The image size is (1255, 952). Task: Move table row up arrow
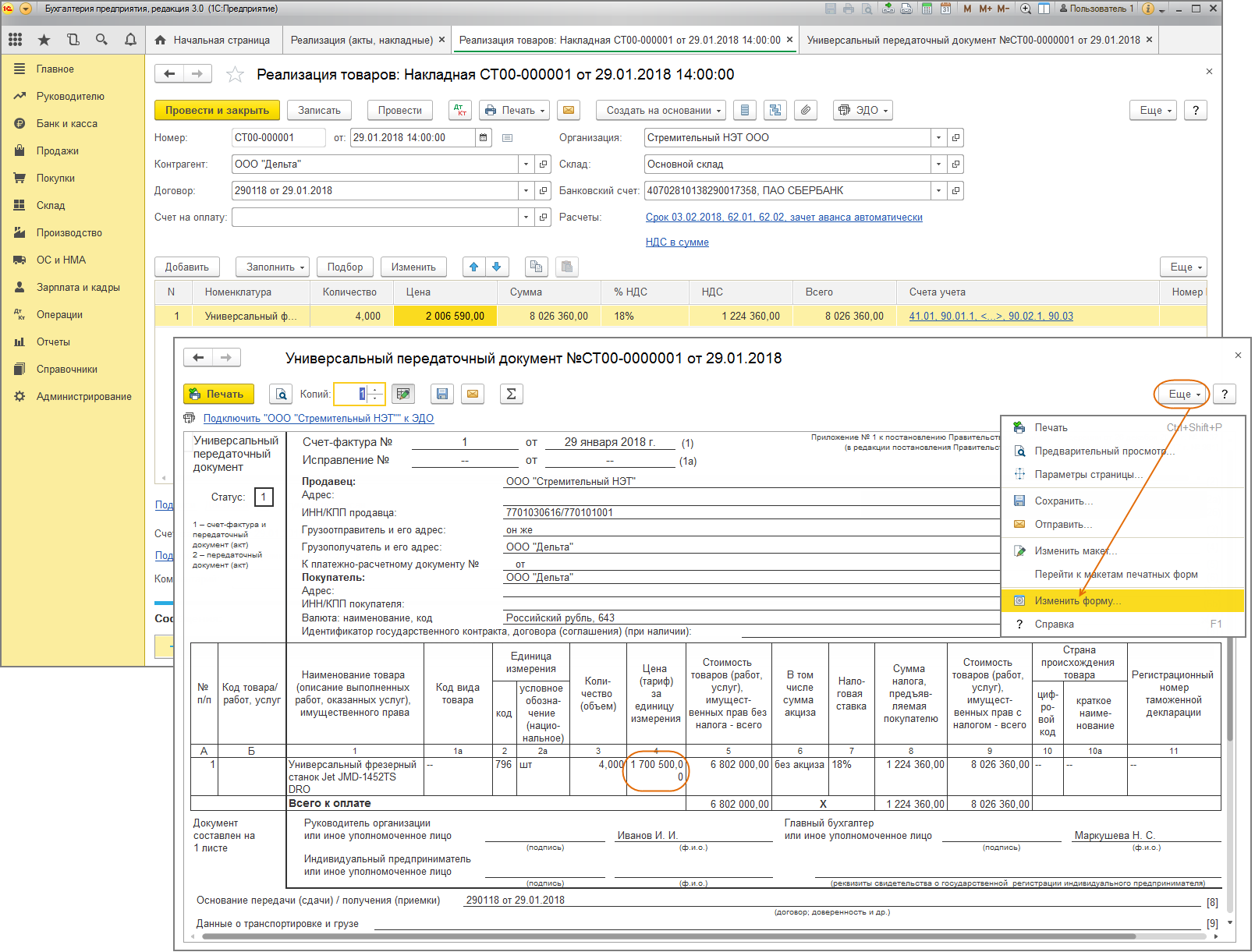[473, 267]
